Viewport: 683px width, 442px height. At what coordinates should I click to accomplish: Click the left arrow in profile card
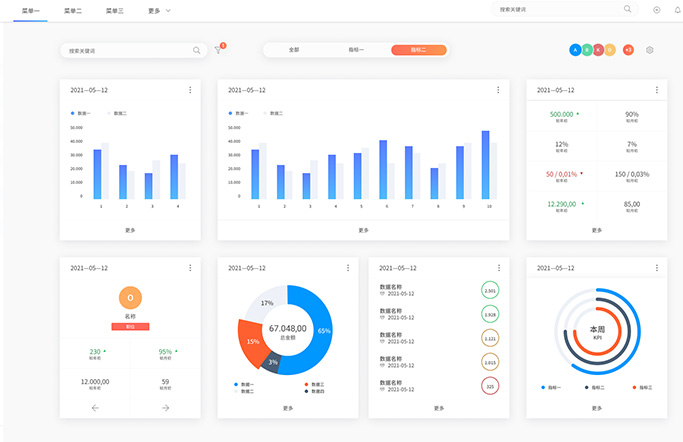click(x=95, y=408)
